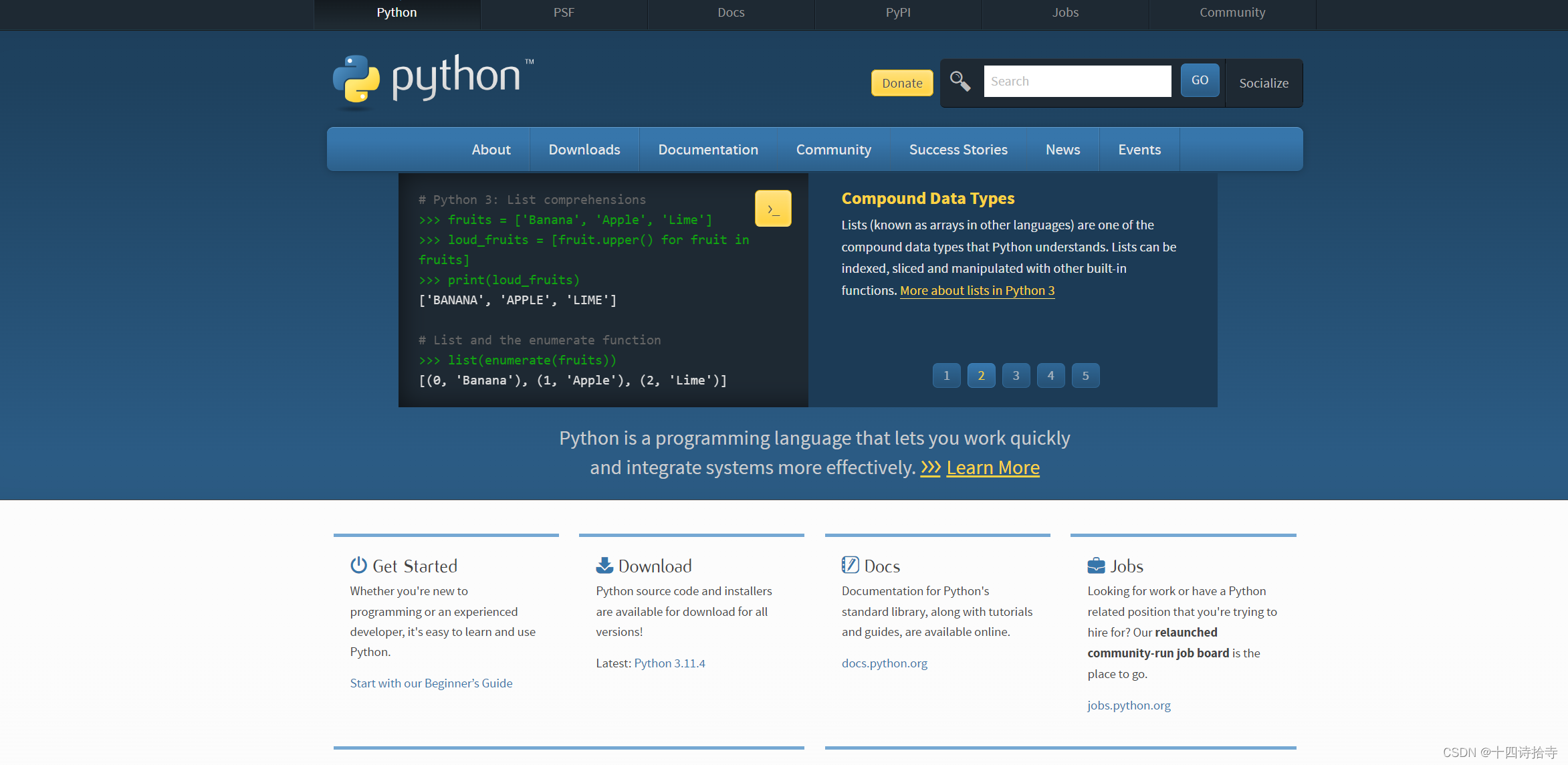Click the Get Started power icon

click(358, 565)
